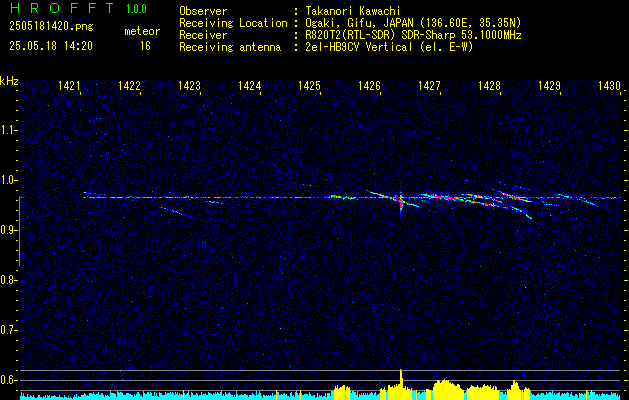This screenshot has width=629, height=400.
Task: Click the 1430 time axis marker
Action: [x=609, y=86]
